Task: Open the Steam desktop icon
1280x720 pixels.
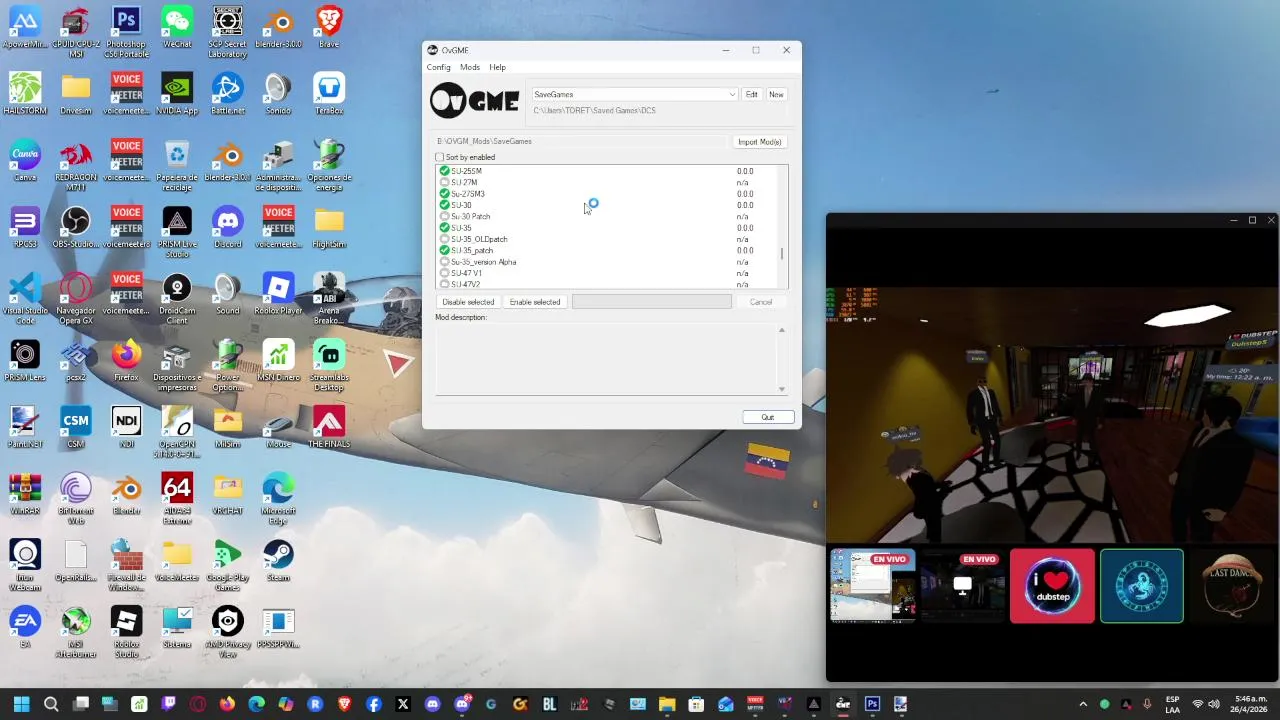Action: (x=279, y=561)
